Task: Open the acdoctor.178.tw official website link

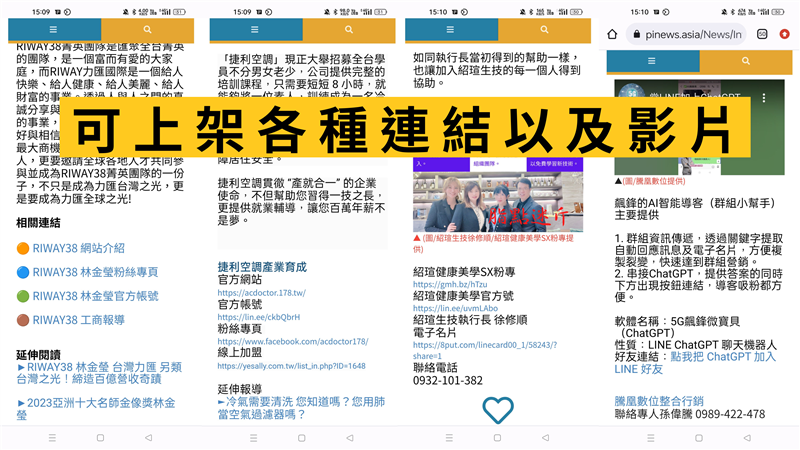Action: 261,293
